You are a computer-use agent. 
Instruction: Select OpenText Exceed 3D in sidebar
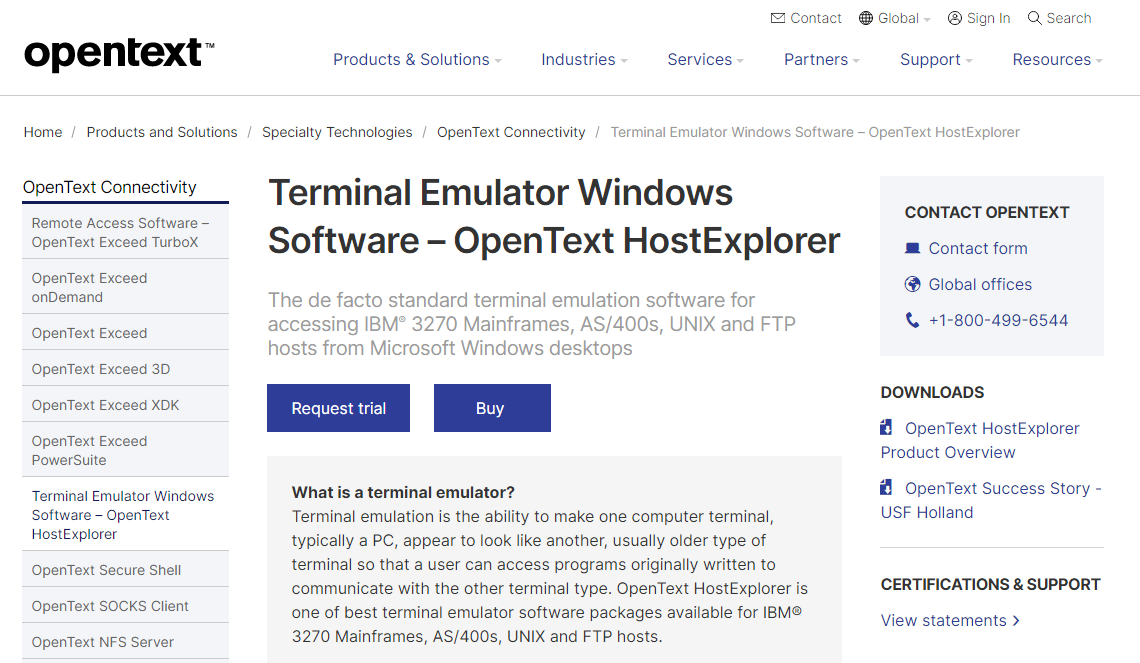pos(125,369)
